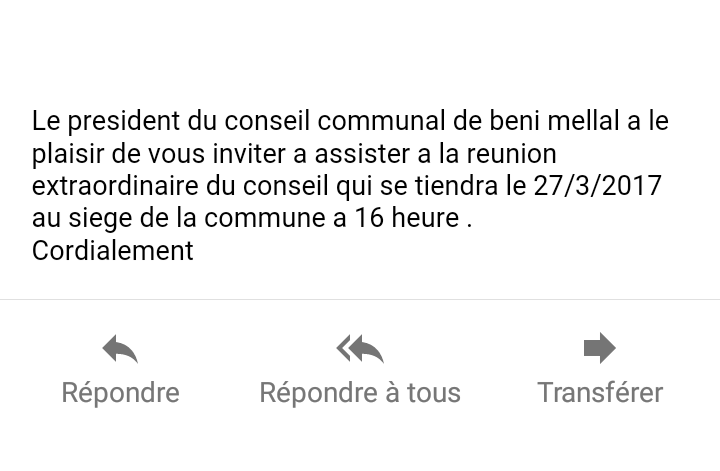Viewport: 720px width, 471px height.
Task: Click the text "16 heure" in the message
Action: tap(407, 218)
